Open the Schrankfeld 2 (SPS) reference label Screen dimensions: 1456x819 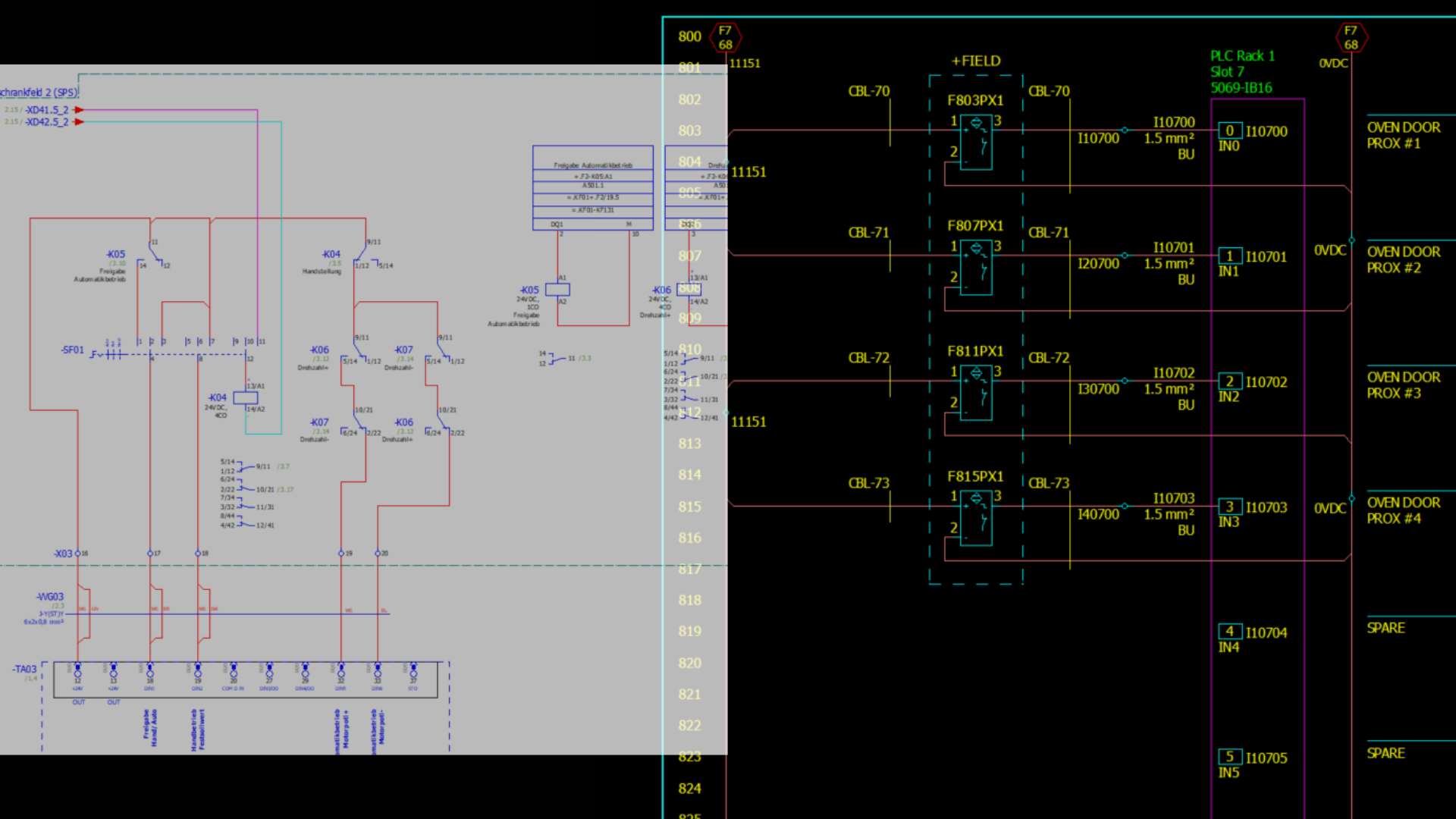point(38,91)
